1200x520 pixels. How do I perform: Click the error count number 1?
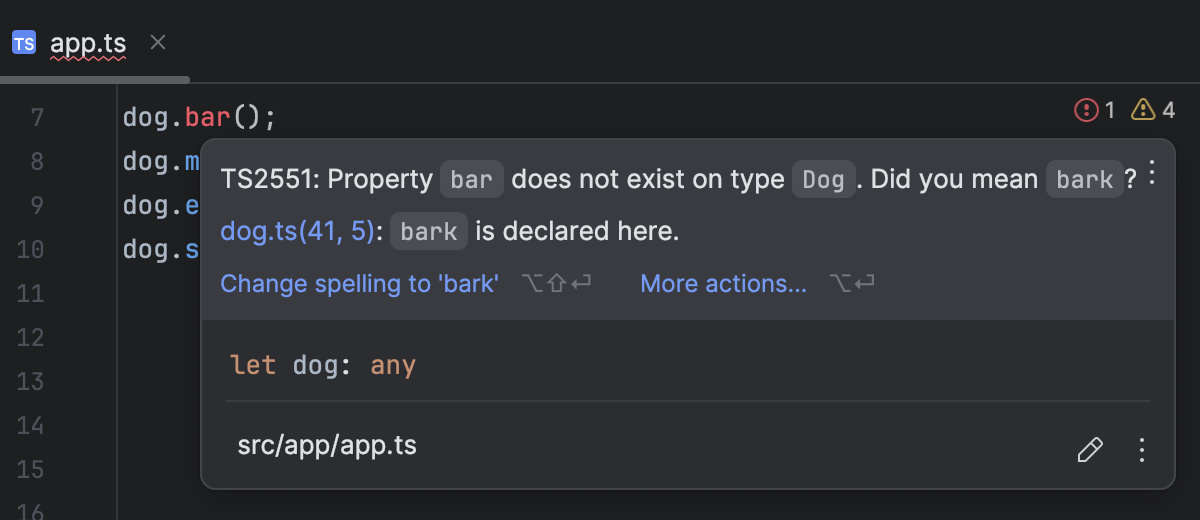click(x=1109, y=110)
